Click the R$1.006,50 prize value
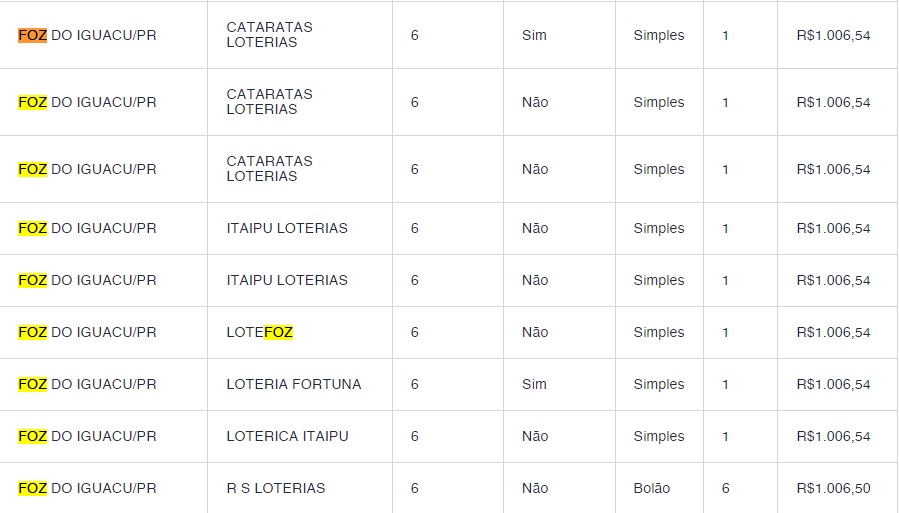Viewport: 899px width, 513px height. pos(833,488)
